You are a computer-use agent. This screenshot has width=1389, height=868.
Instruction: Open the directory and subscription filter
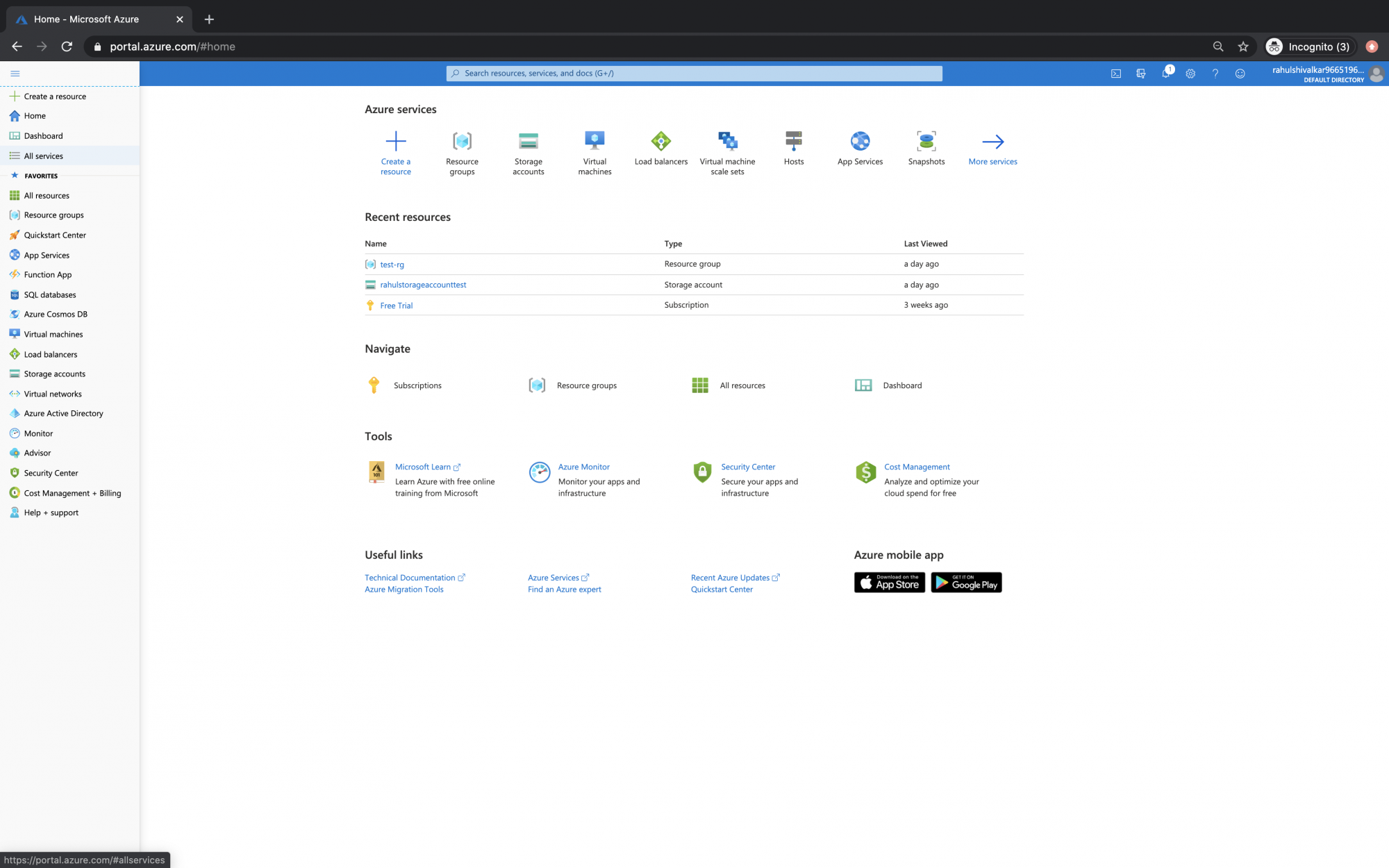coord(1141,73)
